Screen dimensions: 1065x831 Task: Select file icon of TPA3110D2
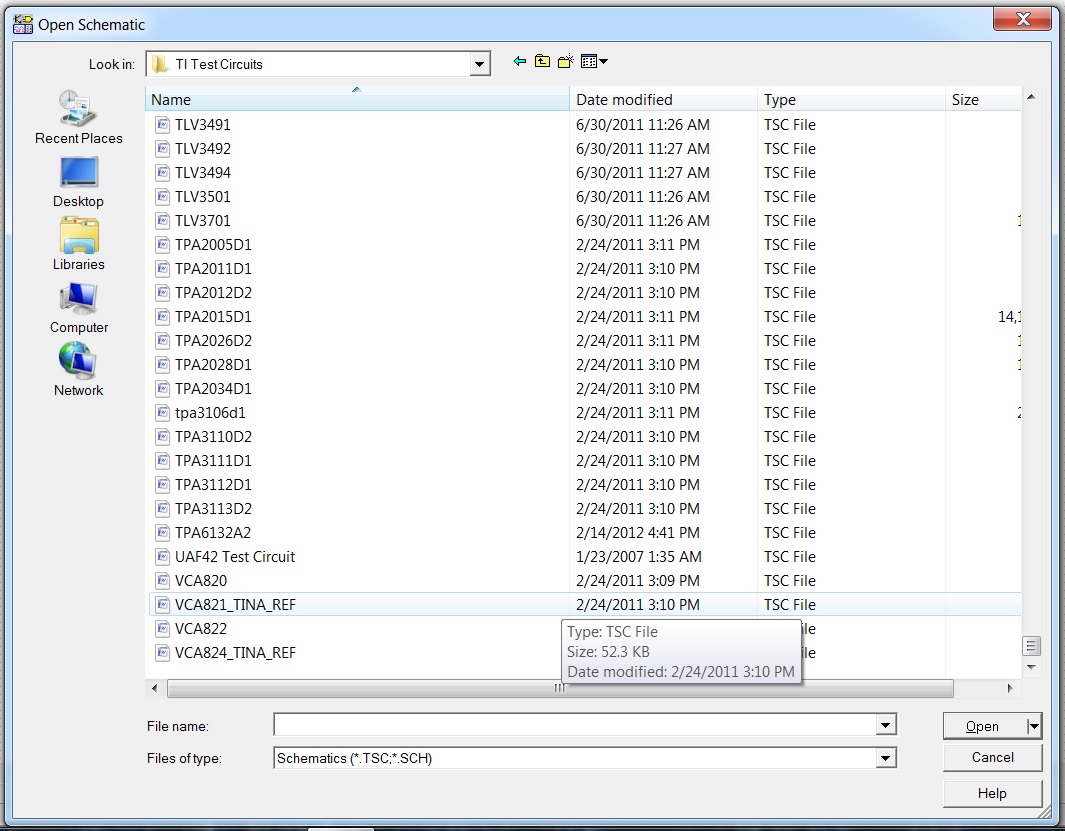(x=162, y=436)
